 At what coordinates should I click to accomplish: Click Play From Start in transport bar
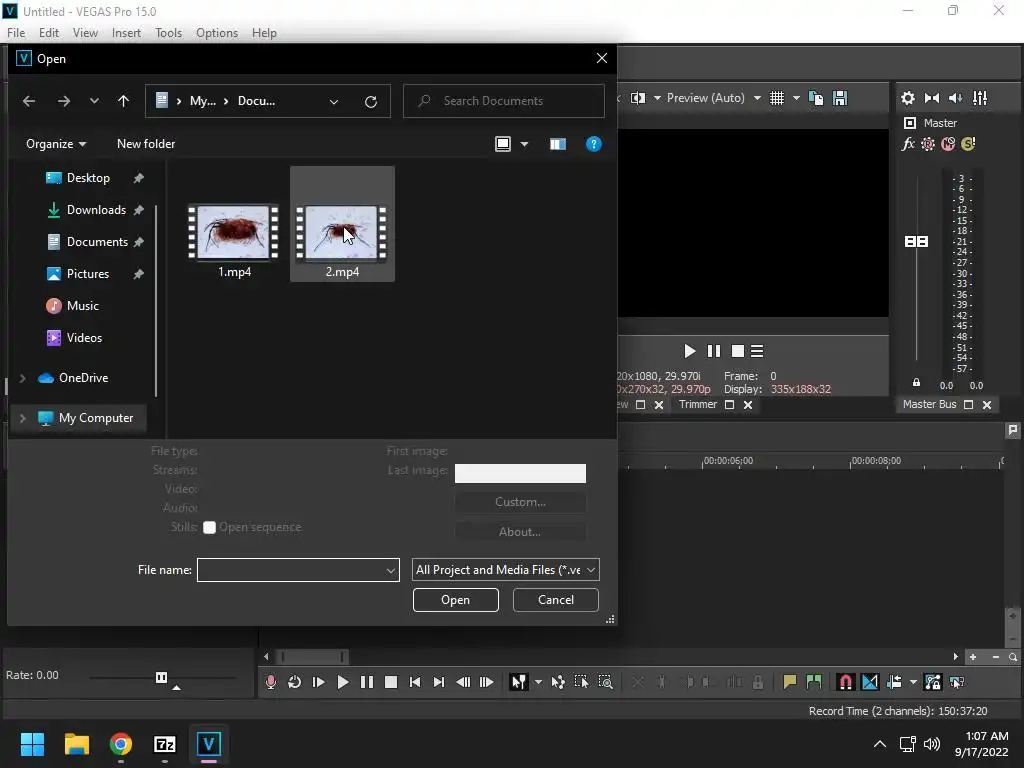click(x=319, y=682)
